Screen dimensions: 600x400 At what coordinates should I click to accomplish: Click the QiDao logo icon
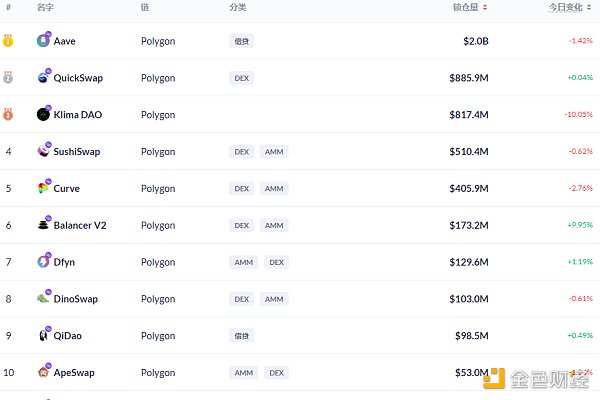43,335
